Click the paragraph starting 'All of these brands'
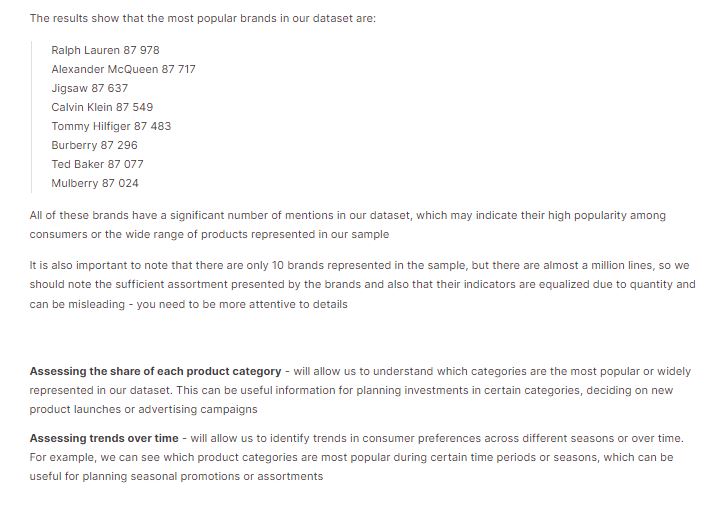 click(348, 225)
